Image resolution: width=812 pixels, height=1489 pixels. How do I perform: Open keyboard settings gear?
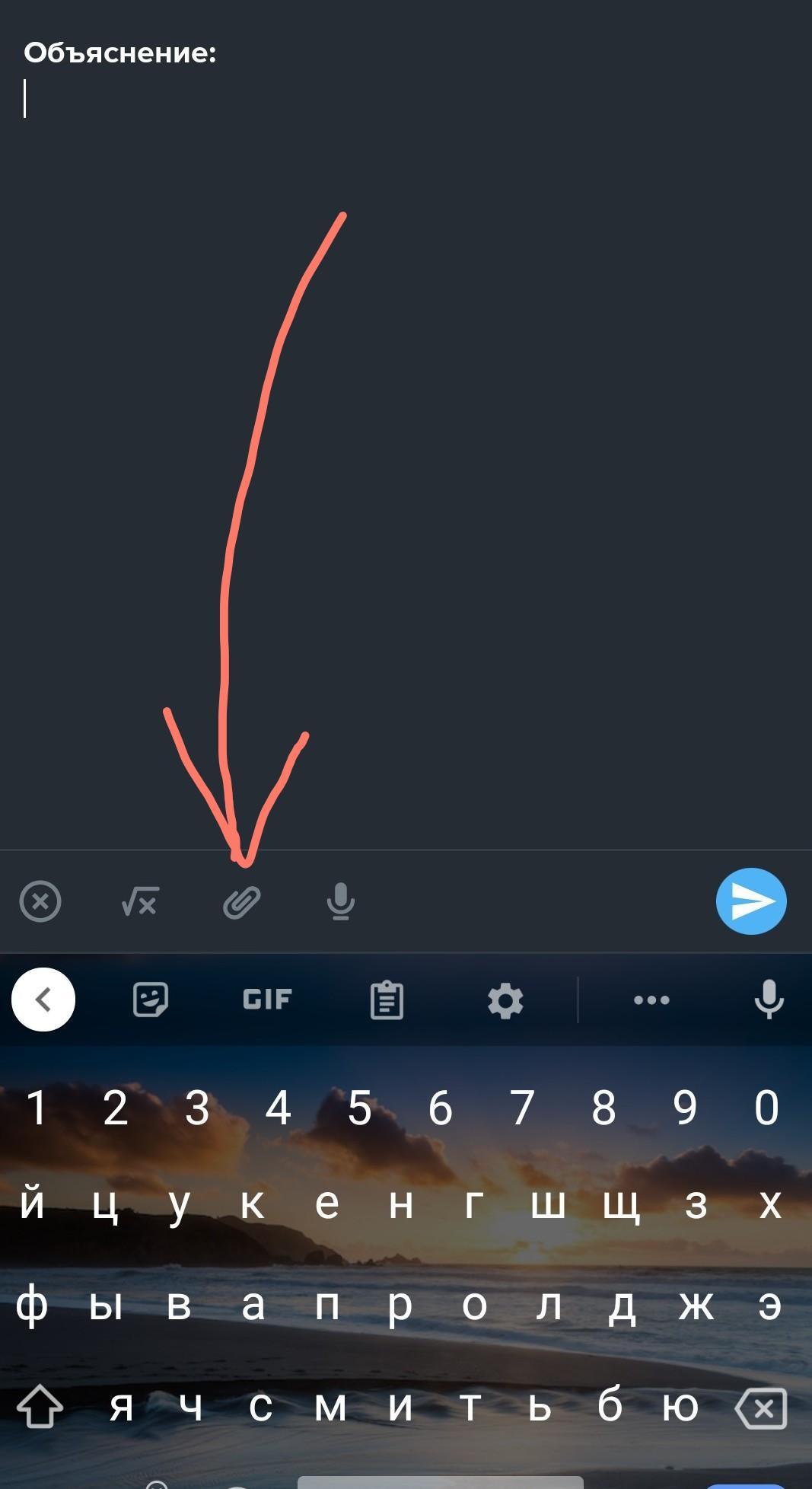pos(505,1000)
